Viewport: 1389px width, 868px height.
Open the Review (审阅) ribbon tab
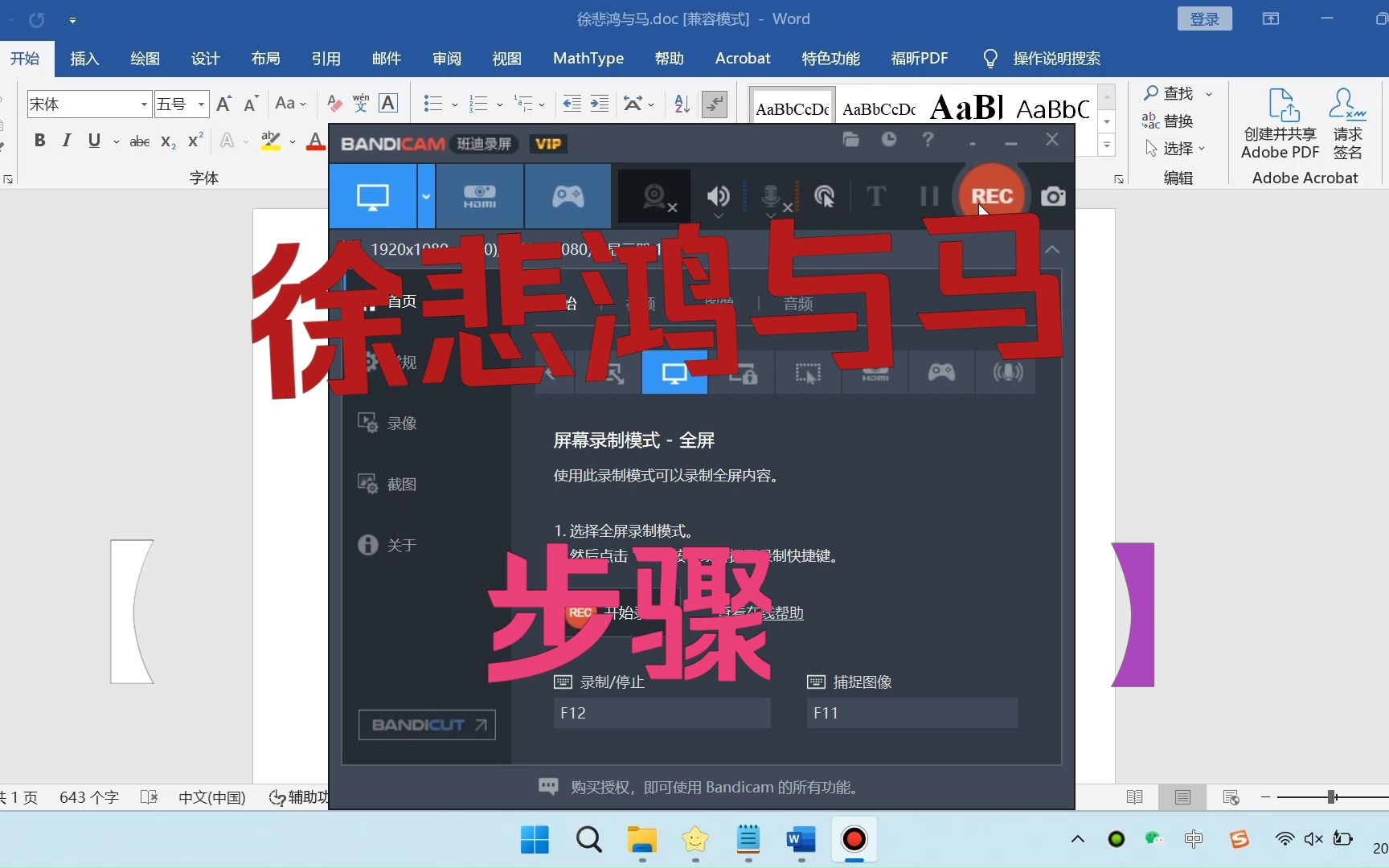[x=447, y=59]
